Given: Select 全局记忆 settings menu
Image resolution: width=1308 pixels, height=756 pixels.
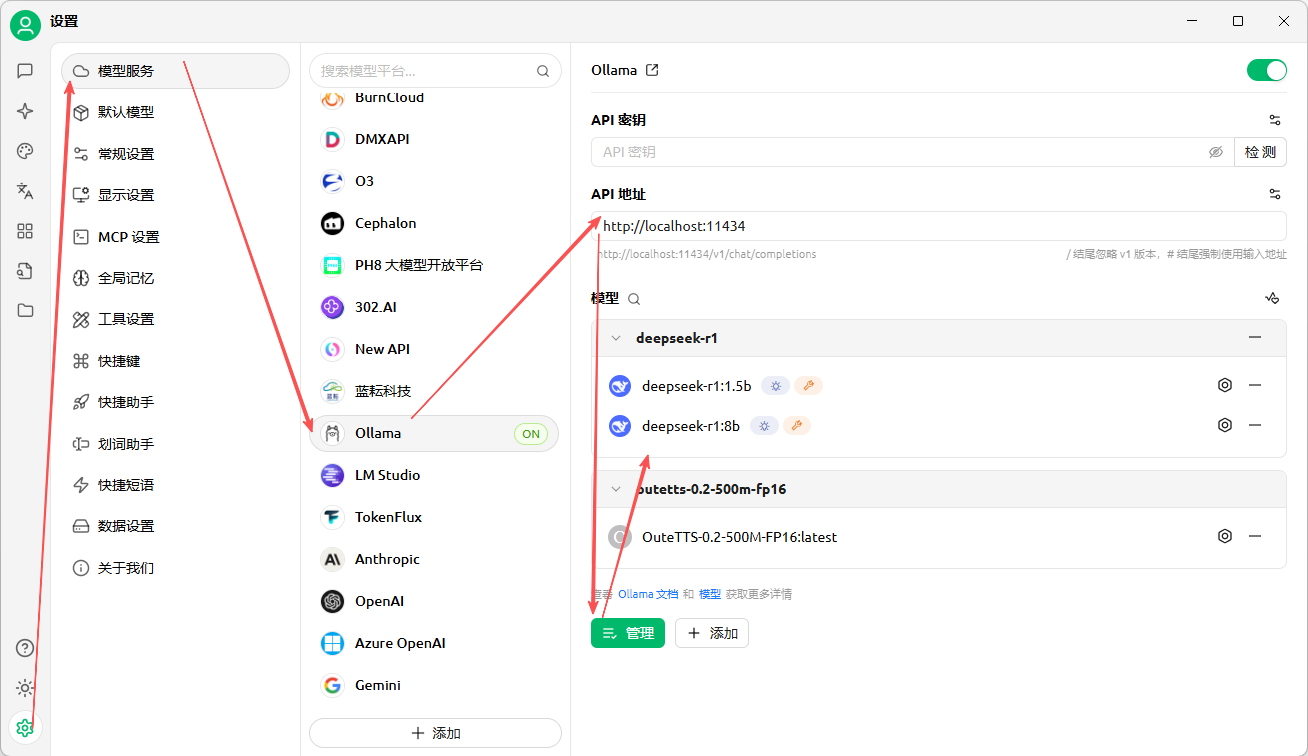Looking at the screenshot, I should tap(175, 278).
